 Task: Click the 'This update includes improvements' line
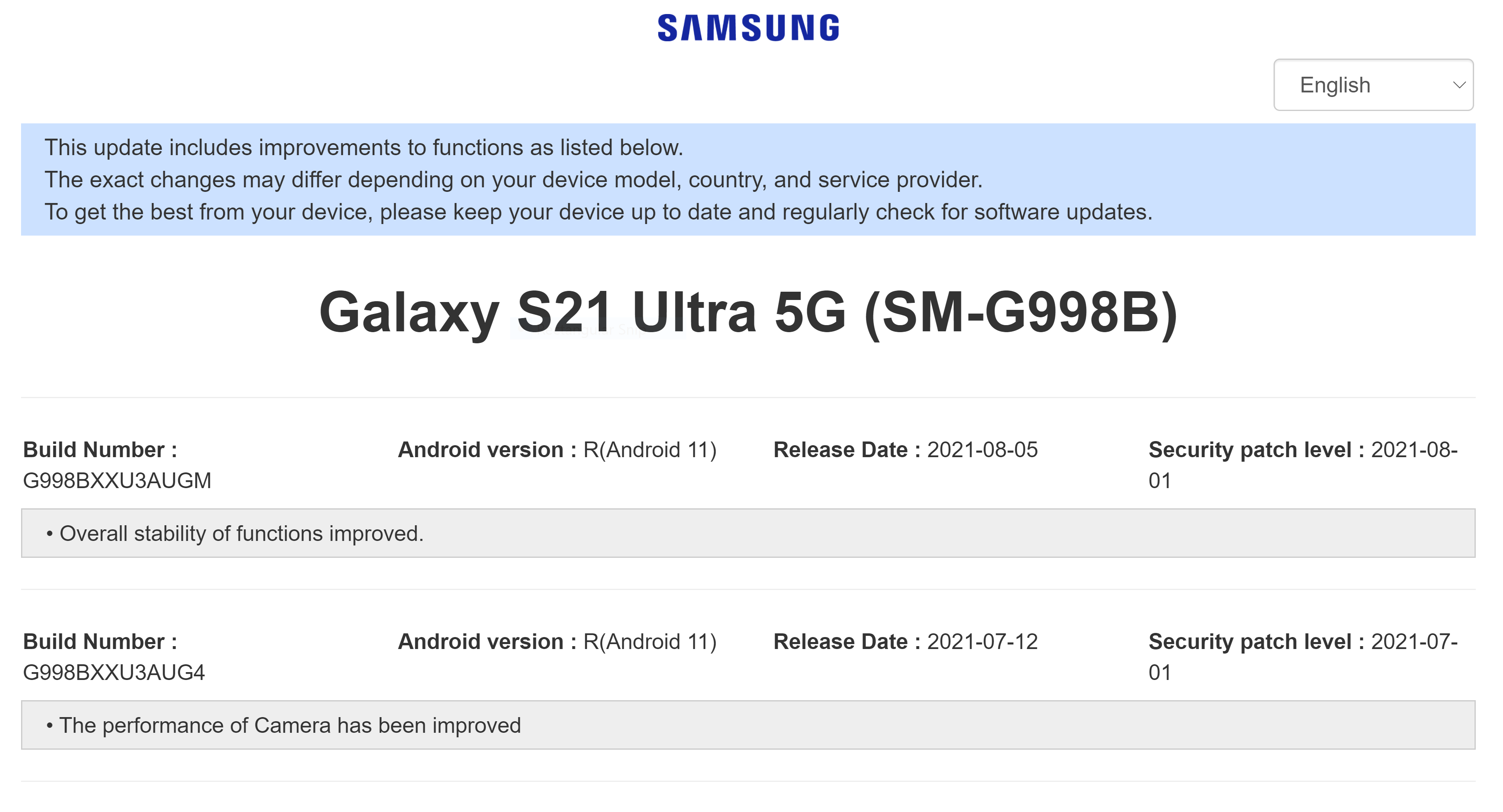[x=364, y=148]
